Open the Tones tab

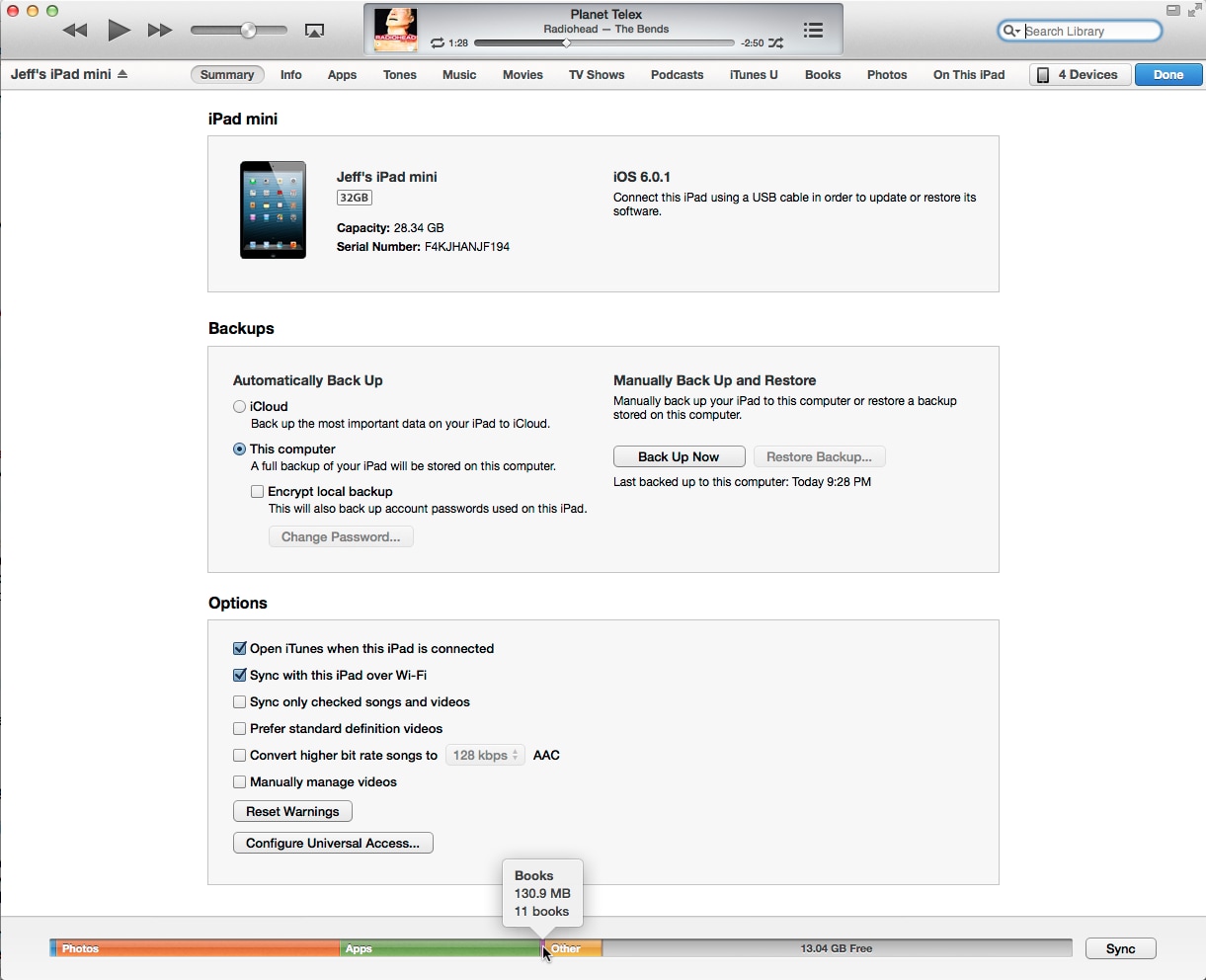click(x=400, y=75)
